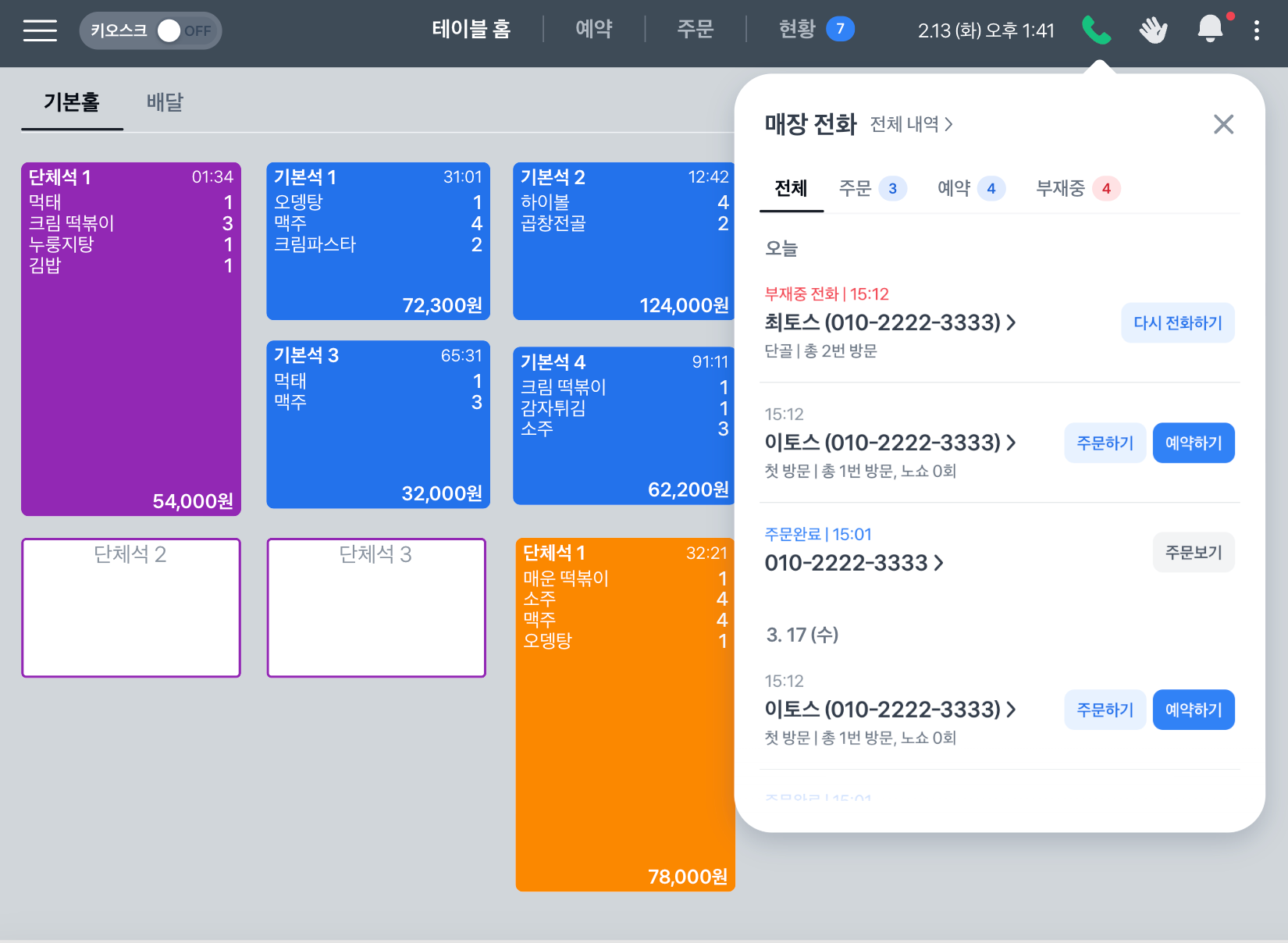Switch to the 주문 tab in call panel
This screenshot has height=943, width=1288.
pyautogui.click(x=872, y=188)
